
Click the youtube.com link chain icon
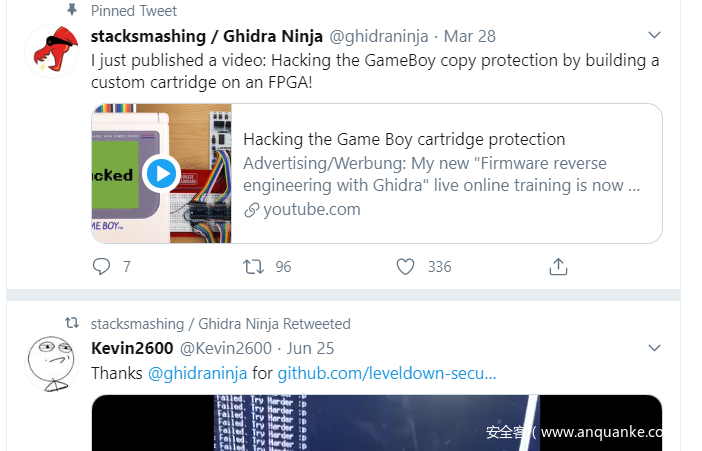pos(252,210)
